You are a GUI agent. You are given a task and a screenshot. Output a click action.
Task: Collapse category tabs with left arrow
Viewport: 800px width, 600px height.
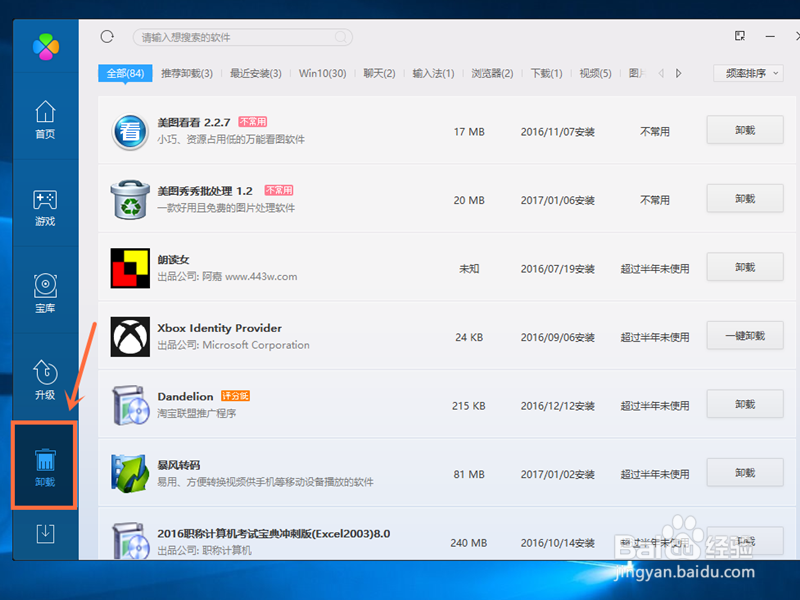[659, 72]
